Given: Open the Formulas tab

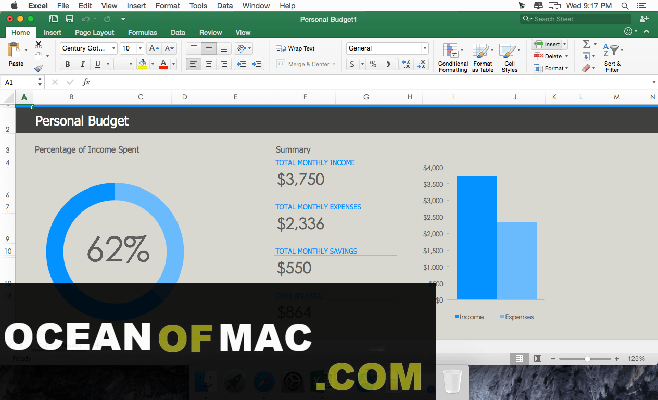Looking at the screenshot, I should point(143,32).
